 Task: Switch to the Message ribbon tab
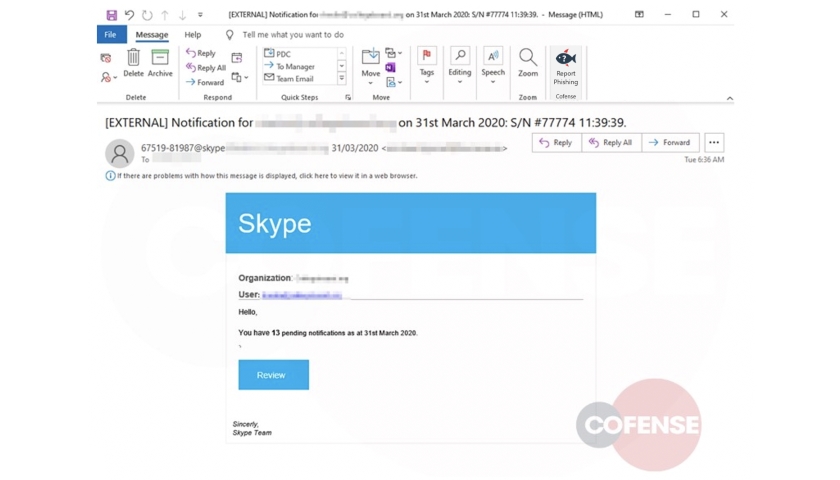[152, 34]
